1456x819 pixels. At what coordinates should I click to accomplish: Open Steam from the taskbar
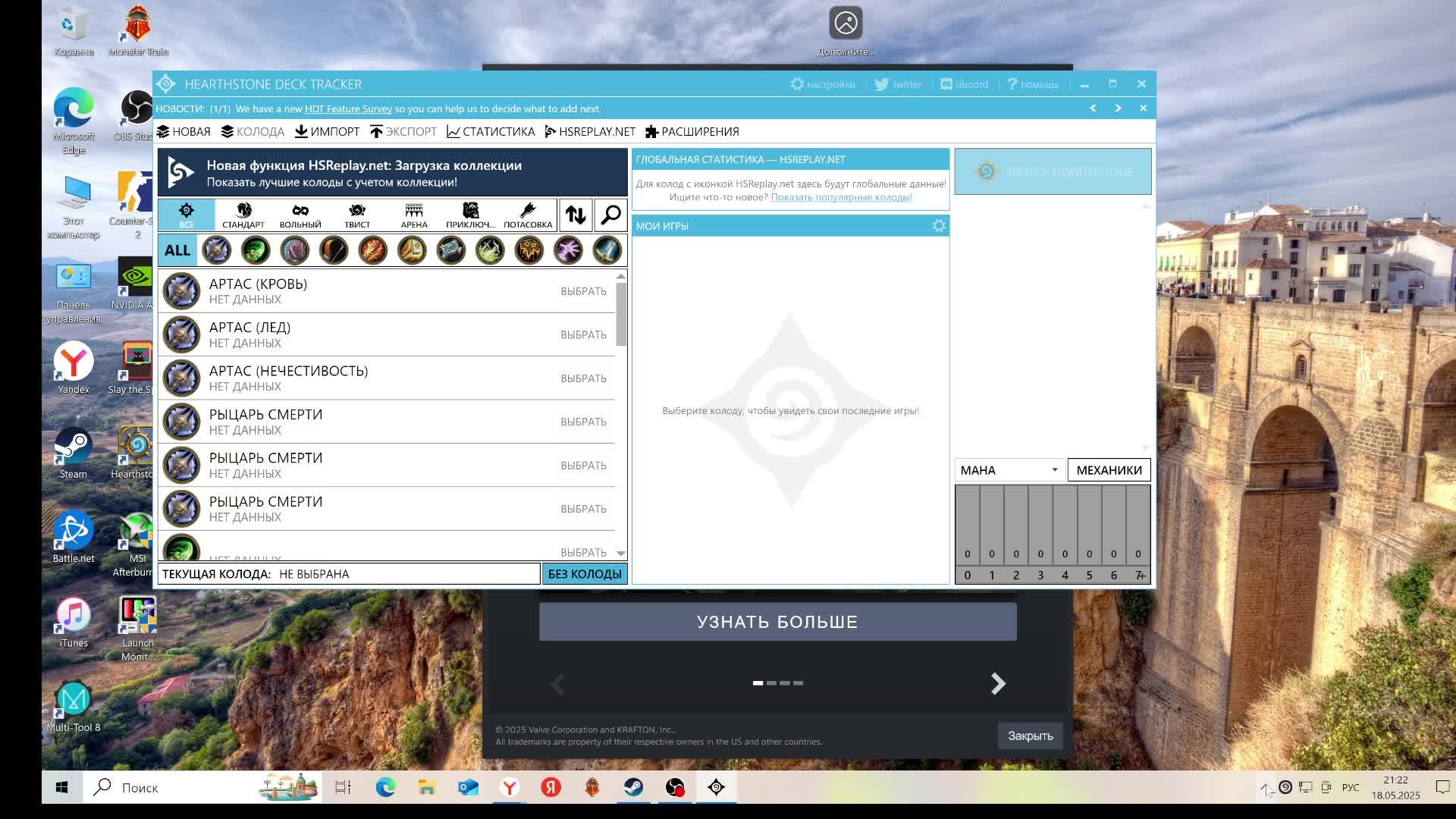coord(633,788)
